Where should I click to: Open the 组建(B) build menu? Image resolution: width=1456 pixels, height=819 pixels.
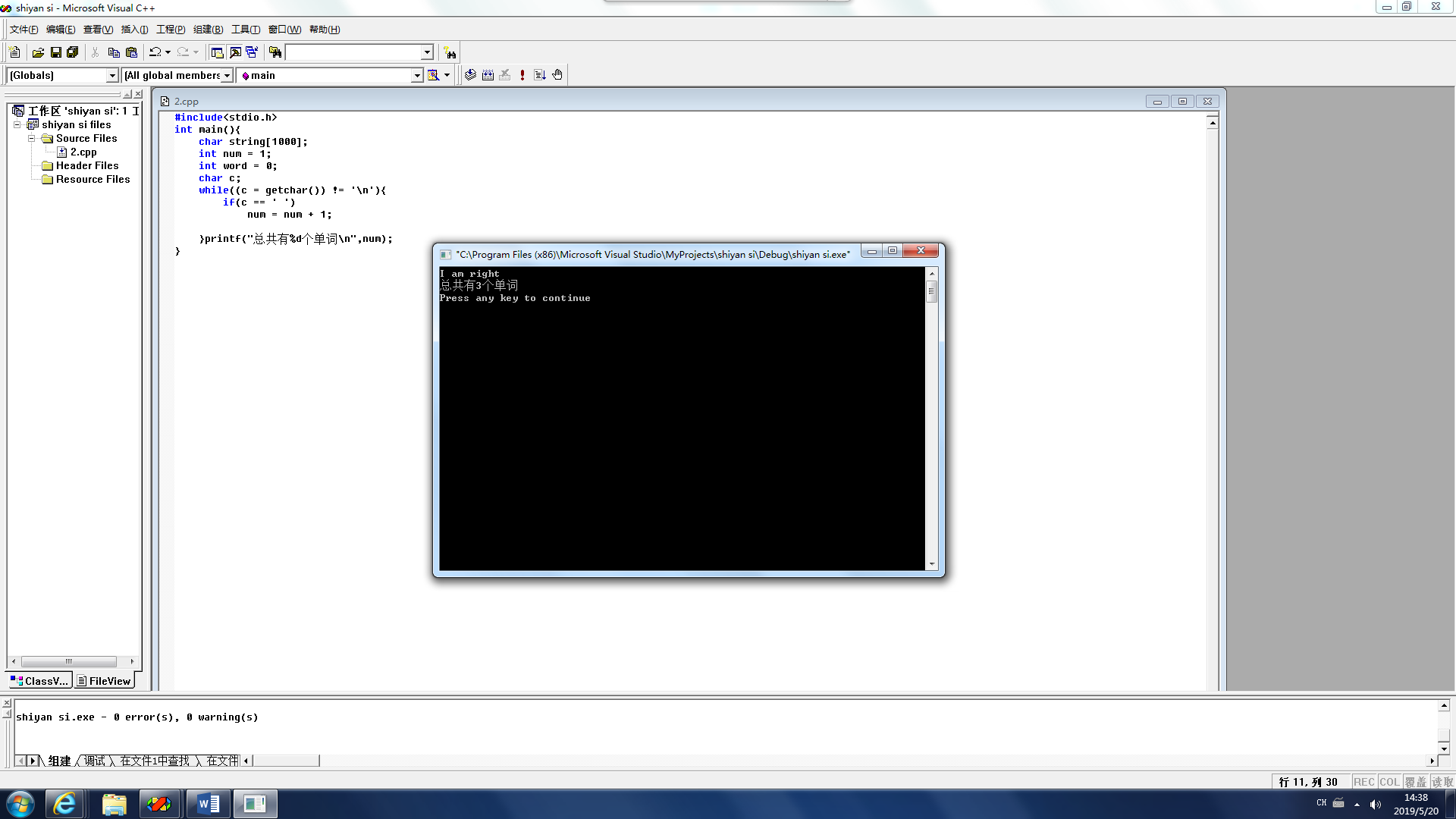(x=208, y=30)
